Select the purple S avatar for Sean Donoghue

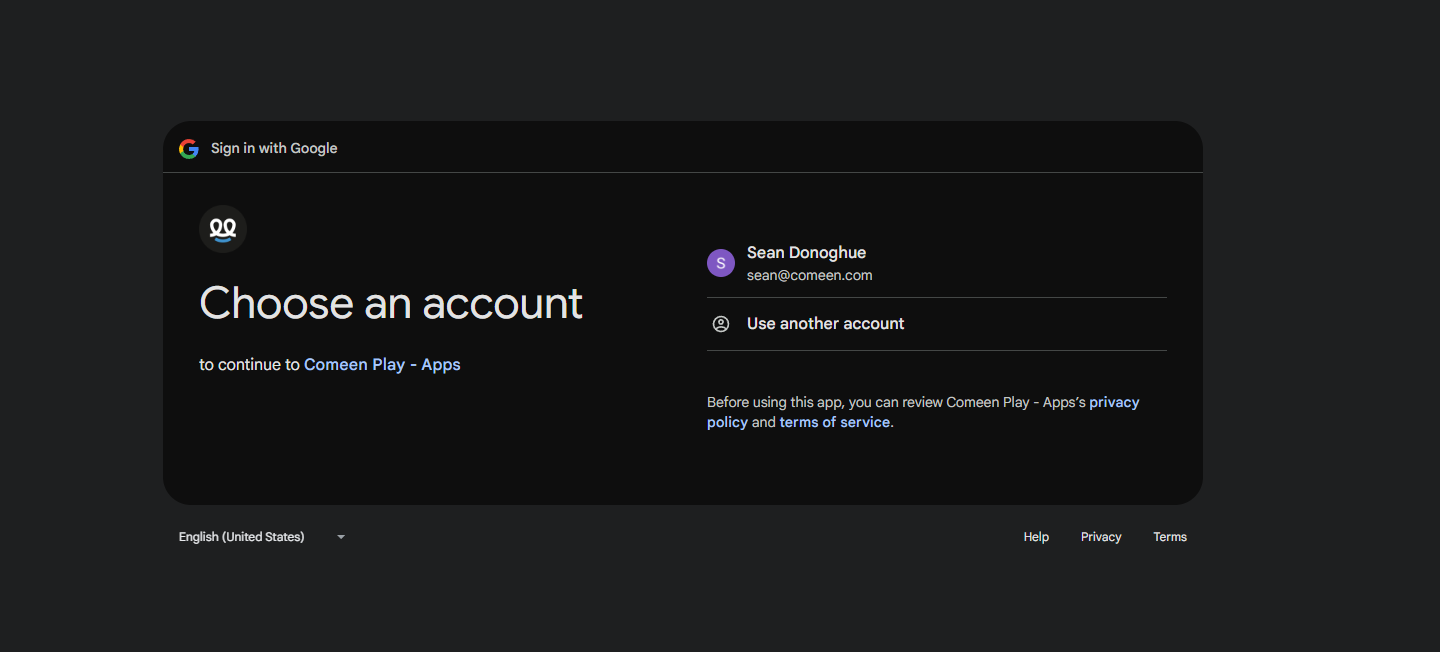721,263
